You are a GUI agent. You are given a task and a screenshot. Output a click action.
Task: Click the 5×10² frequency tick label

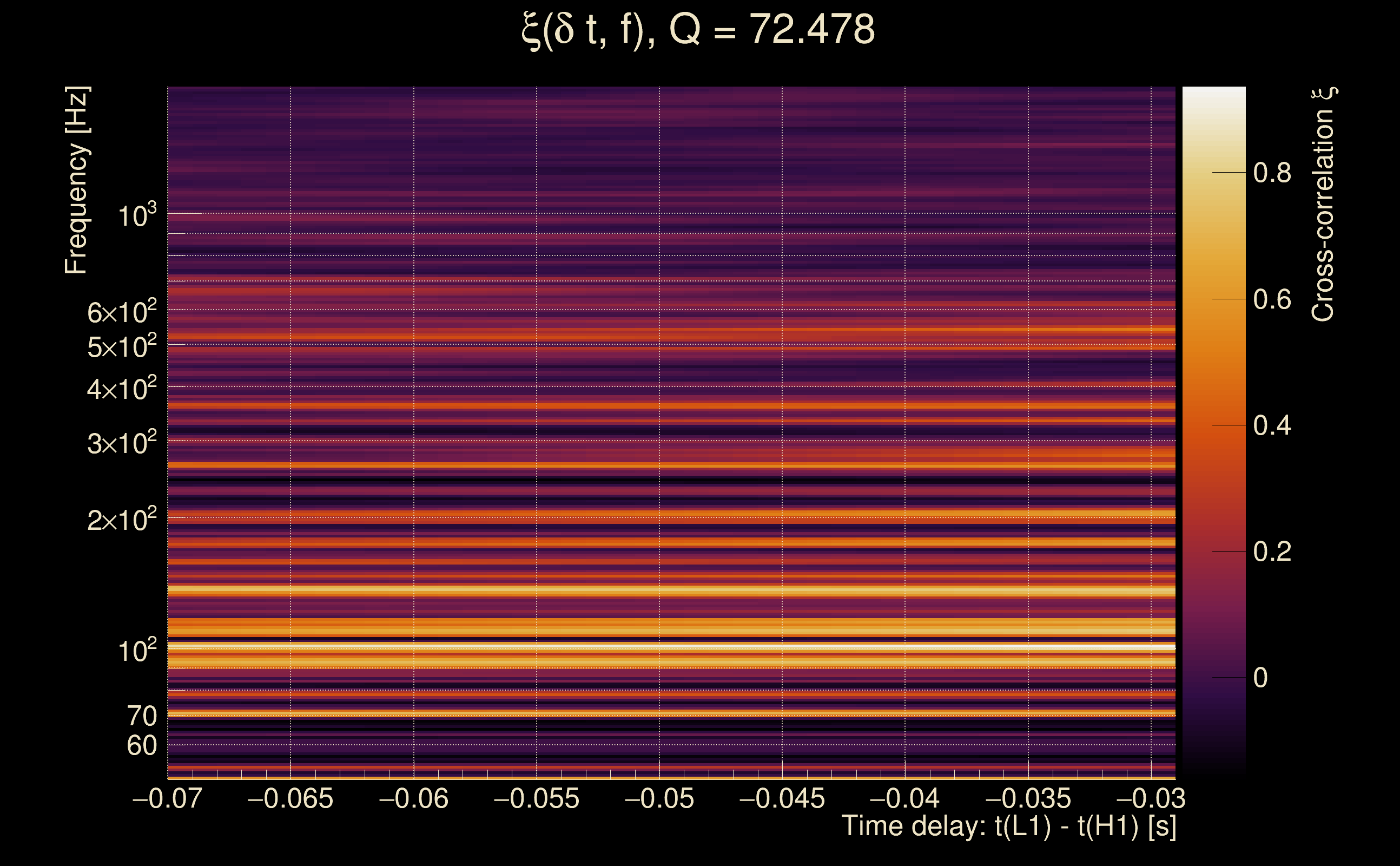pos(121,346)
